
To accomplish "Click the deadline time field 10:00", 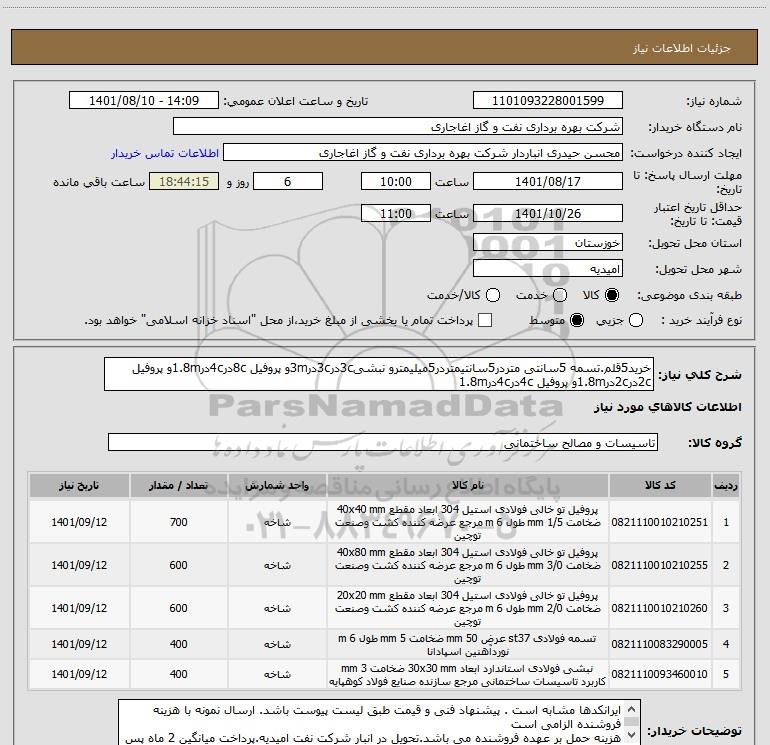I will pos(396,182).
